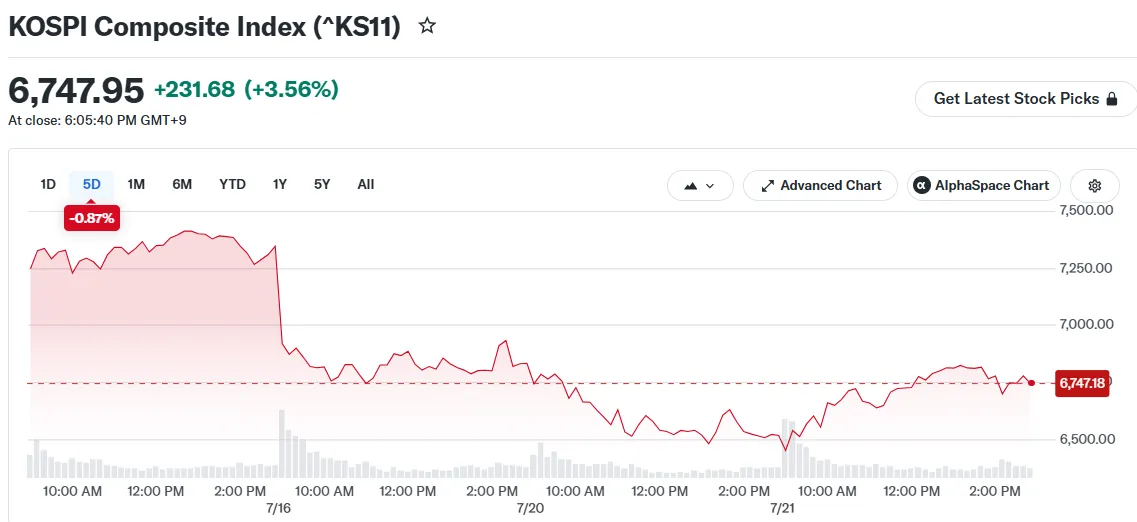Click the KOSPI Composite Index title
Viewport: 1137px width, 522px height.
click(204, 28)
